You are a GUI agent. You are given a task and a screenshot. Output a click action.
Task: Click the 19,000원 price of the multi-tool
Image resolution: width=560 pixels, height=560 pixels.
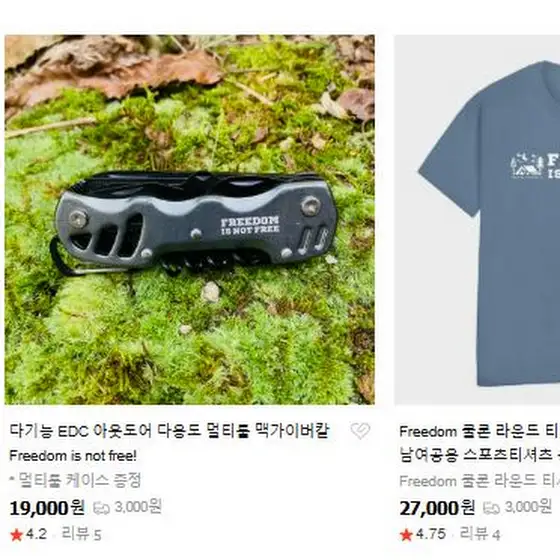(47, 508)
